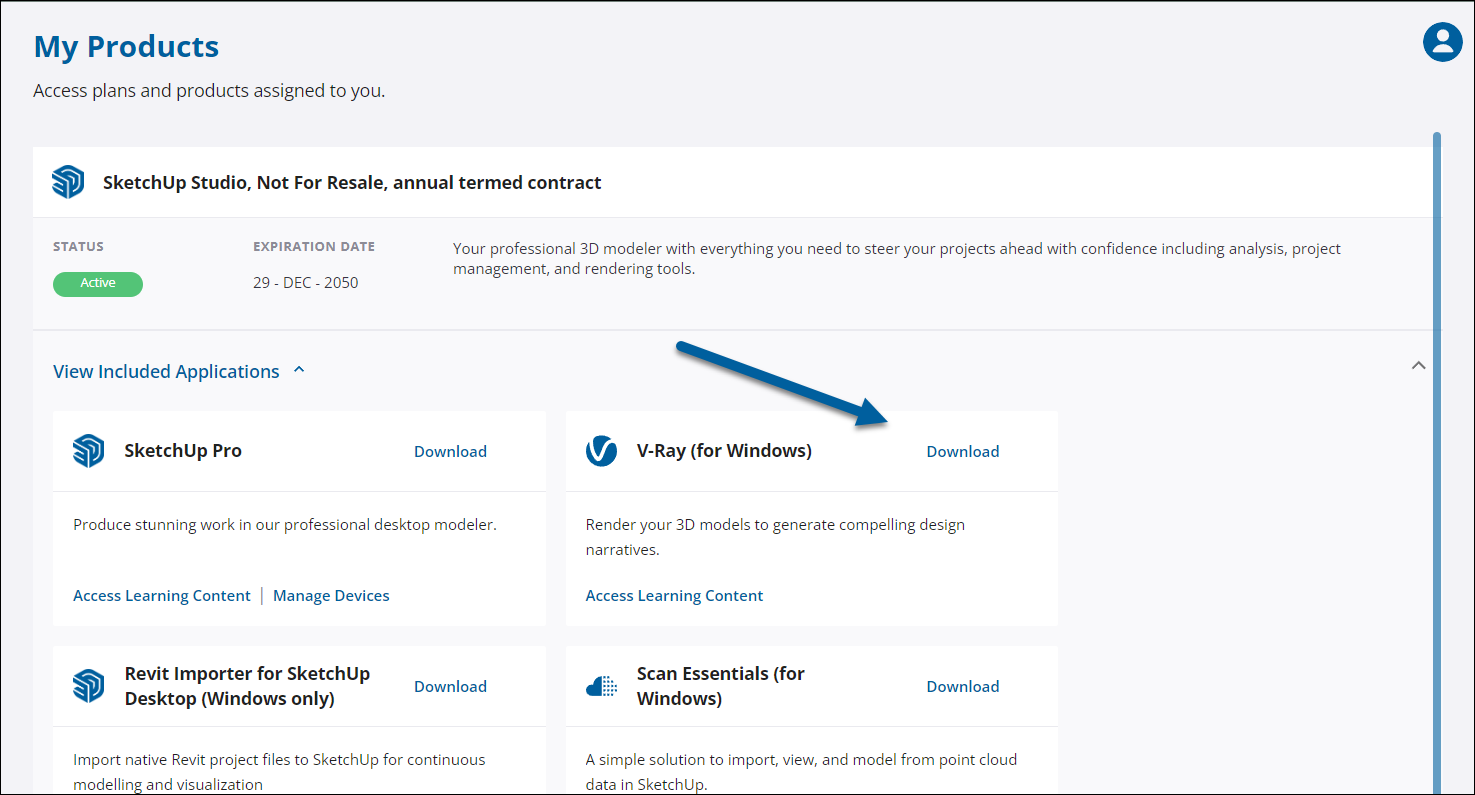This screenshot has width=1475, height=795.
Task: Click the V-Ray logo icon
Action: coord(601,451)
